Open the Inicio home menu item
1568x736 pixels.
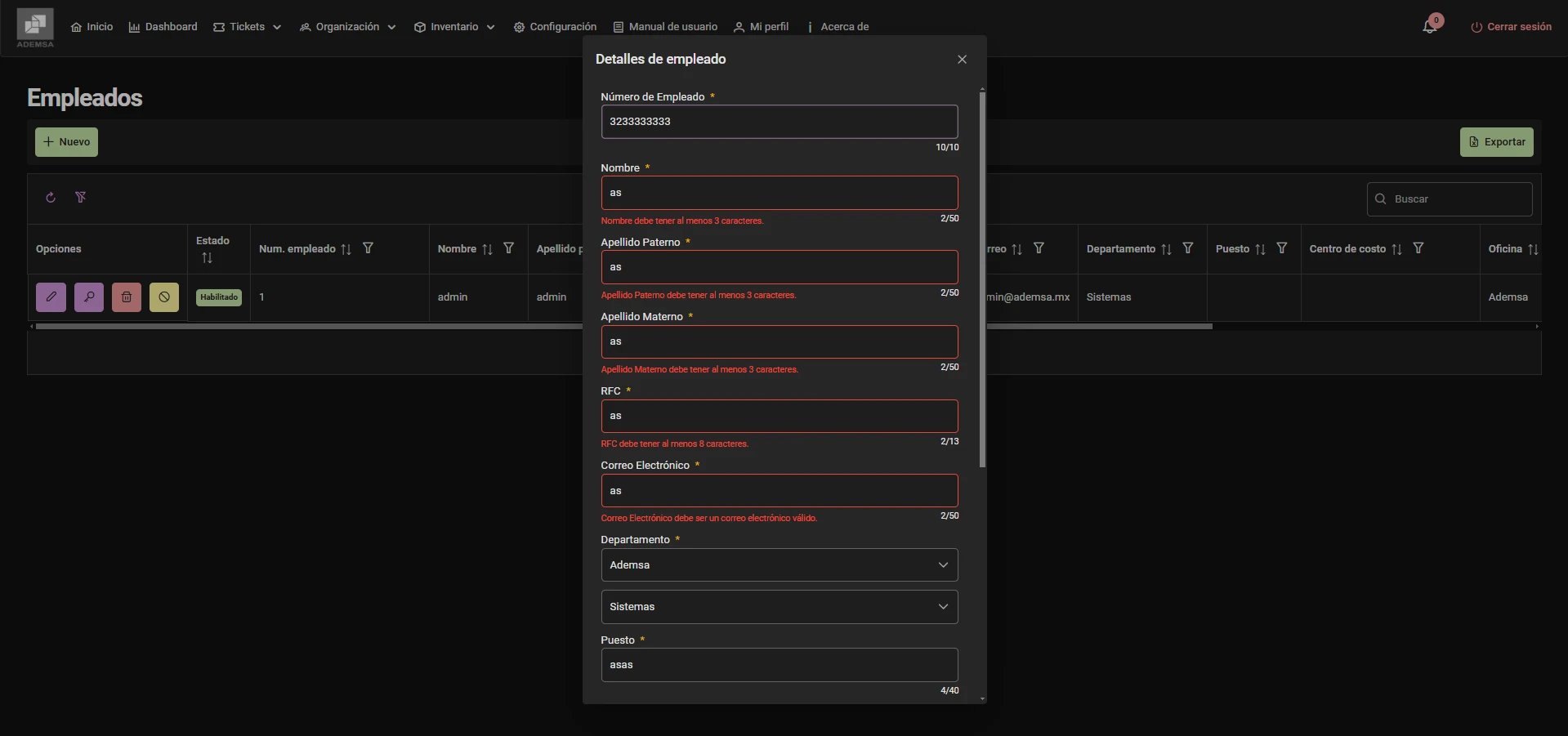click(92, 27)
